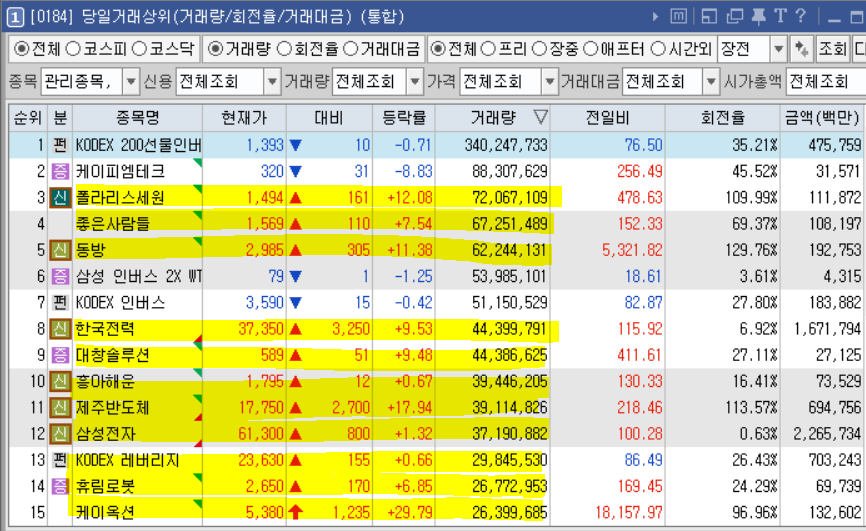
Task: Open help with the question mark icon
Action: click(x=800, y=15)
